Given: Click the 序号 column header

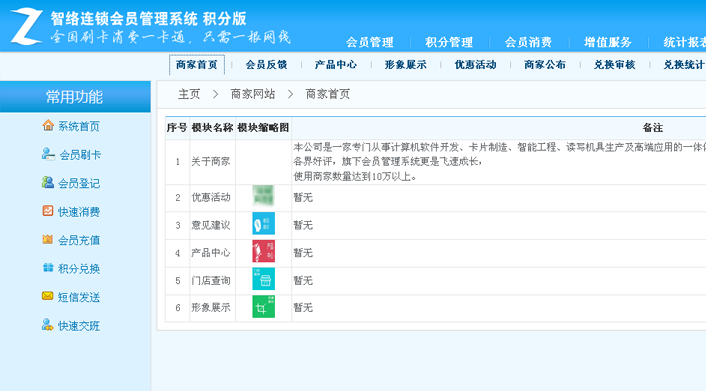Looking at the screenshot, I should [177, 128].
